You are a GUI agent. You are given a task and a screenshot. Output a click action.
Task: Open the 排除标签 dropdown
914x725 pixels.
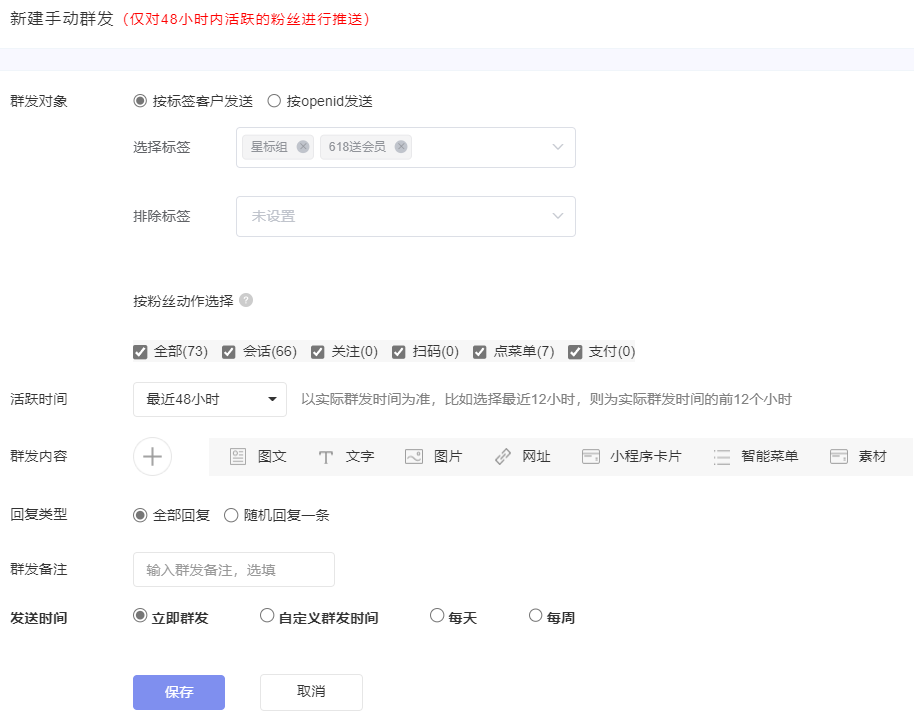[x=405, y=216]
